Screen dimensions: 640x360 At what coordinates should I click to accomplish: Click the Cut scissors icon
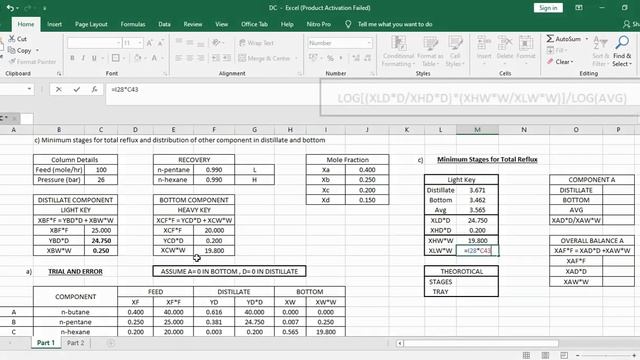click(12, 39)
